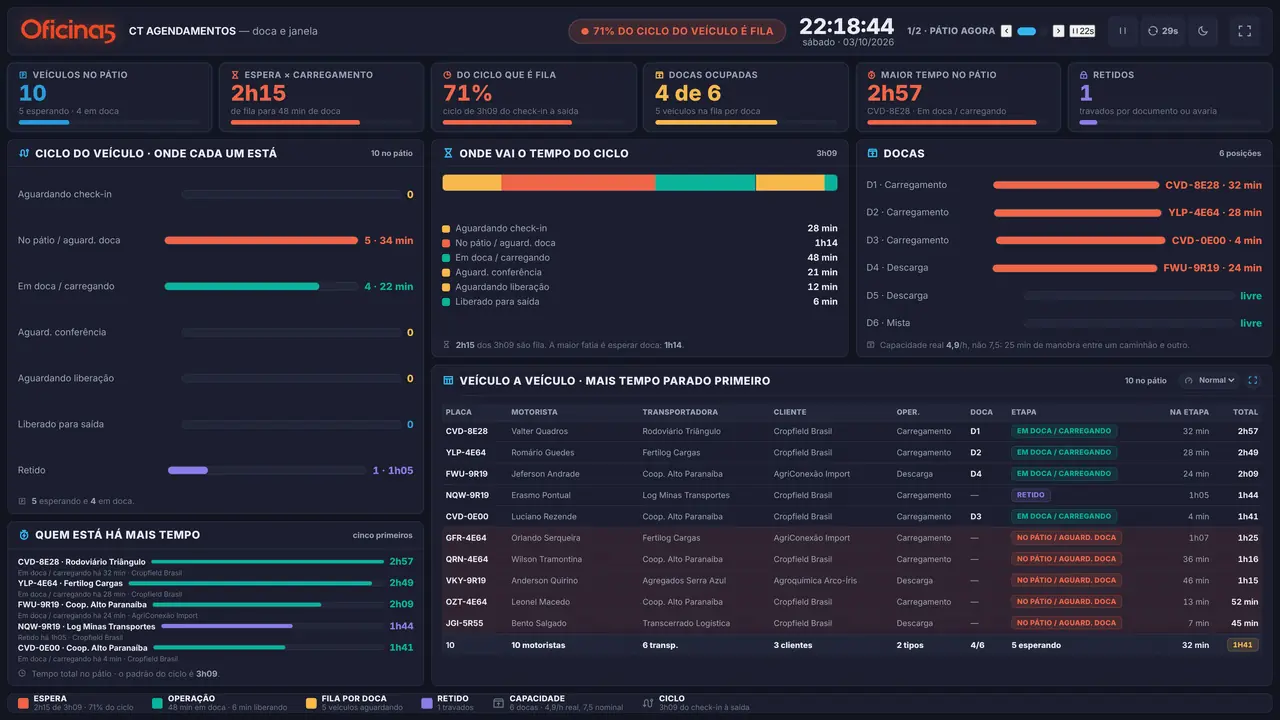1280x720 pixels.
Task: Click the Ciclo icon in the footer legend
Action: 648,703
